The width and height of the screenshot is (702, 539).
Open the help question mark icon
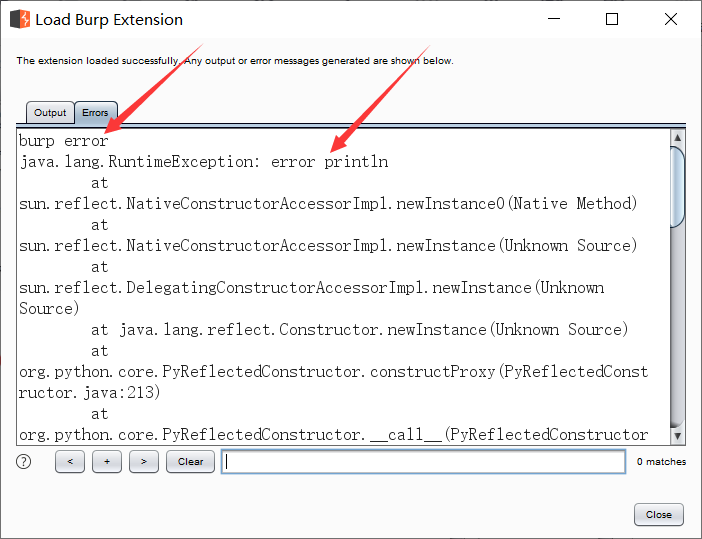point(23,461)
